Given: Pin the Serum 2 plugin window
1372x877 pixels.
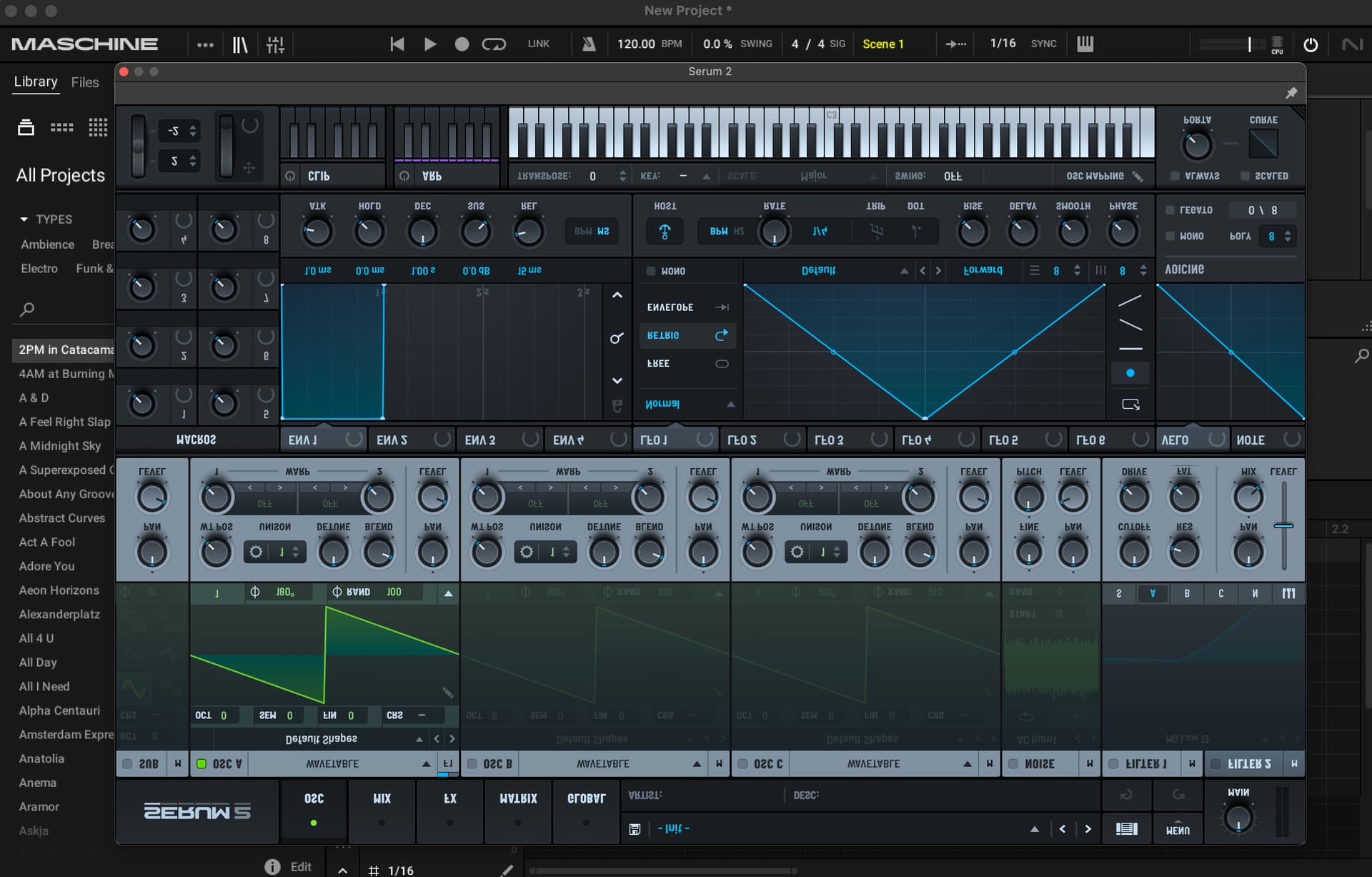Looking at the screenshot, I should coord(1291,93).
